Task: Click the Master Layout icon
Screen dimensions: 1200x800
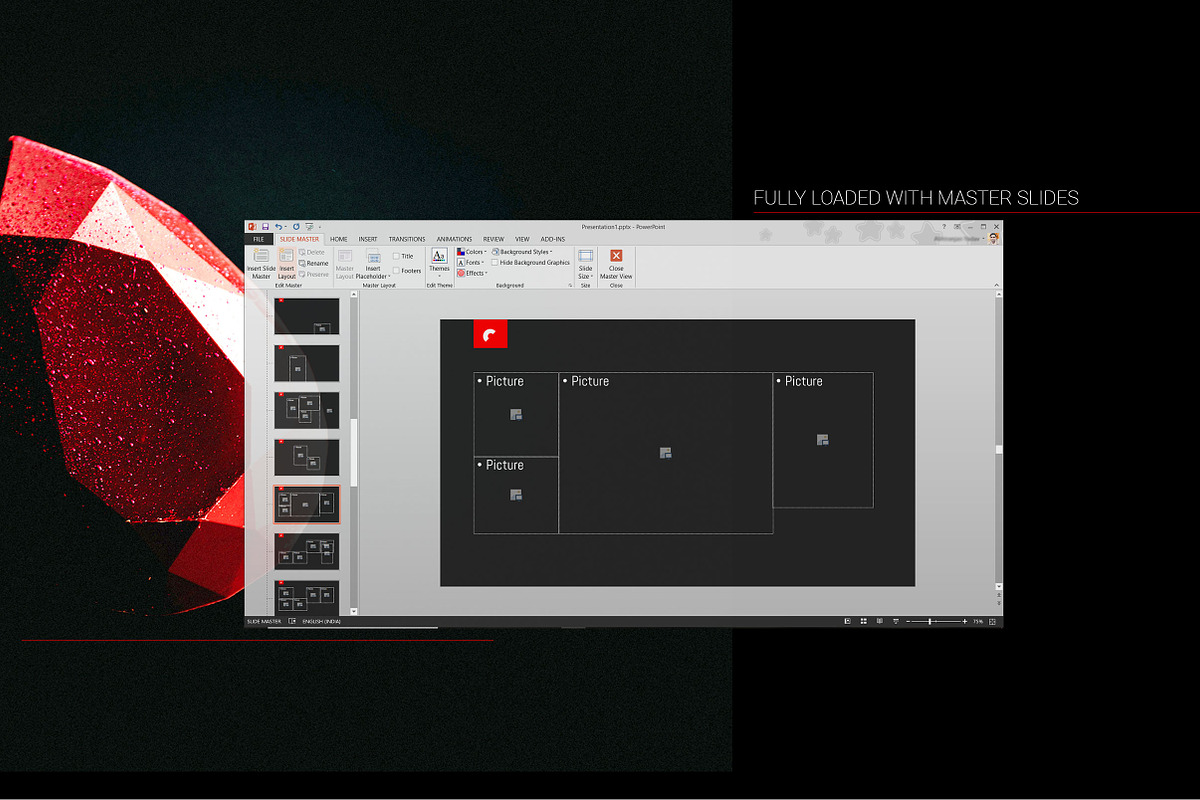Action: [345, 257]
